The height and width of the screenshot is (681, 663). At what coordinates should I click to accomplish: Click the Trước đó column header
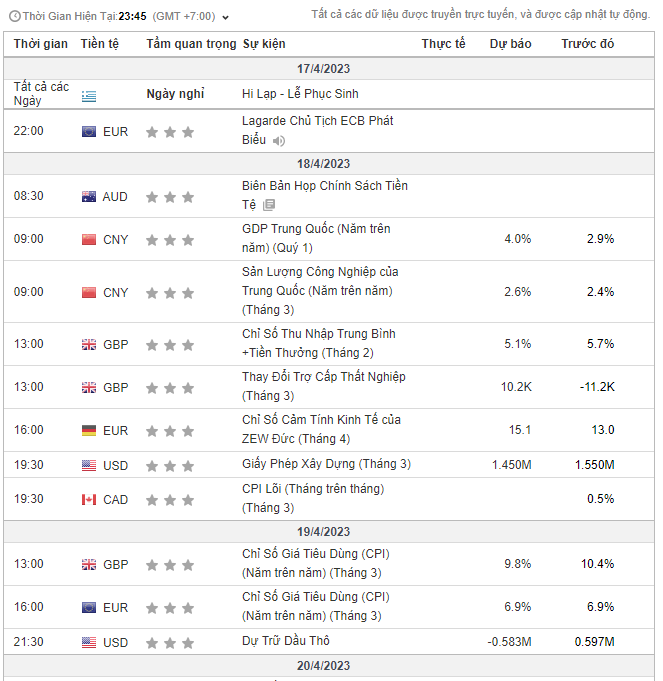[587, 44]
